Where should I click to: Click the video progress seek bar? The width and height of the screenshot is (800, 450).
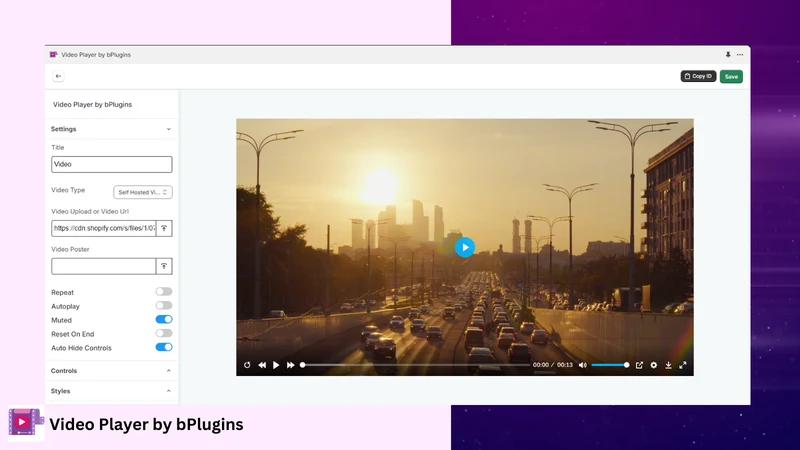pyautogui.click(x=416, y=365)
